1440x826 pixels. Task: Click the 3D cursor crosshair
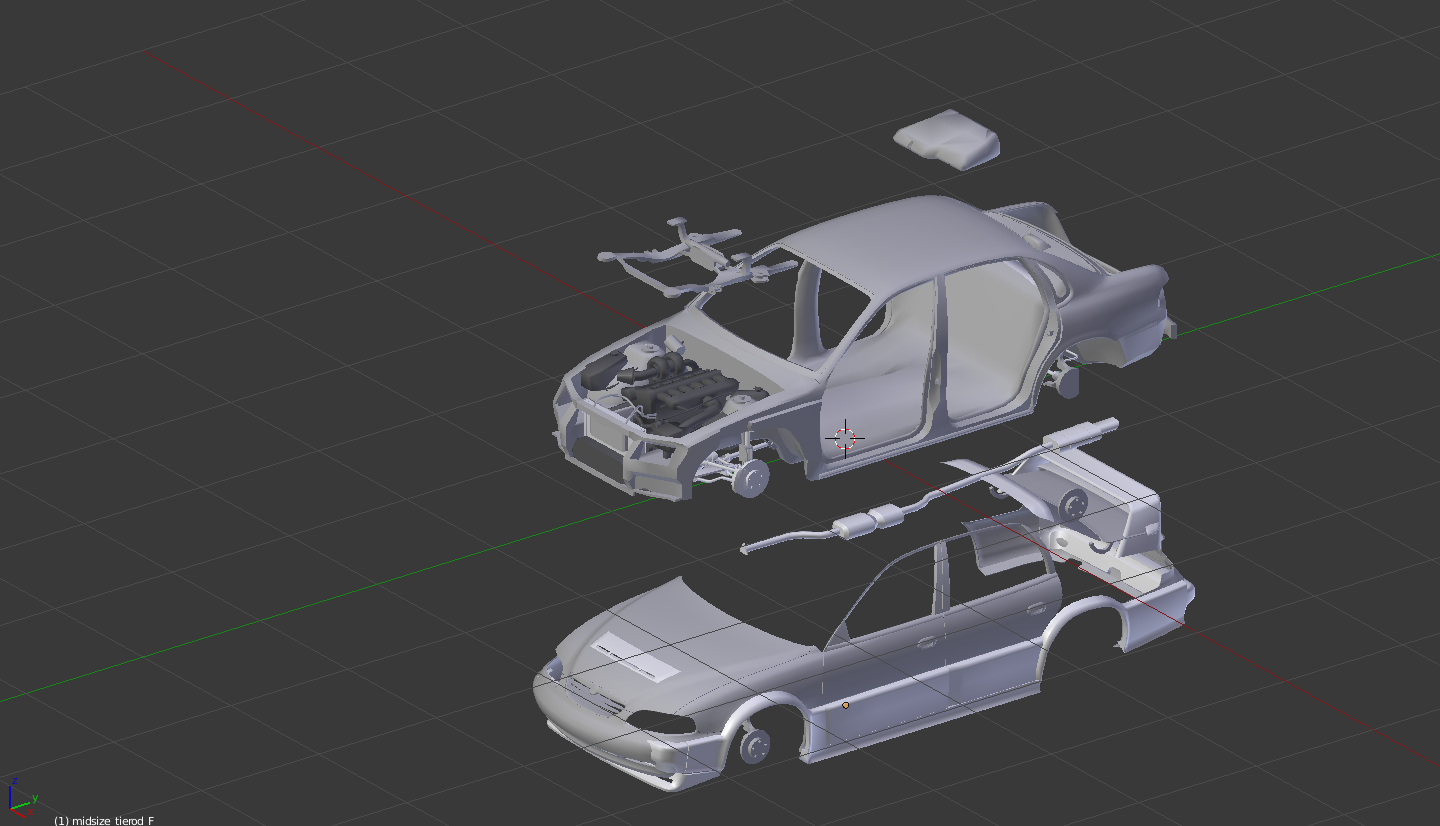point(845,437)
